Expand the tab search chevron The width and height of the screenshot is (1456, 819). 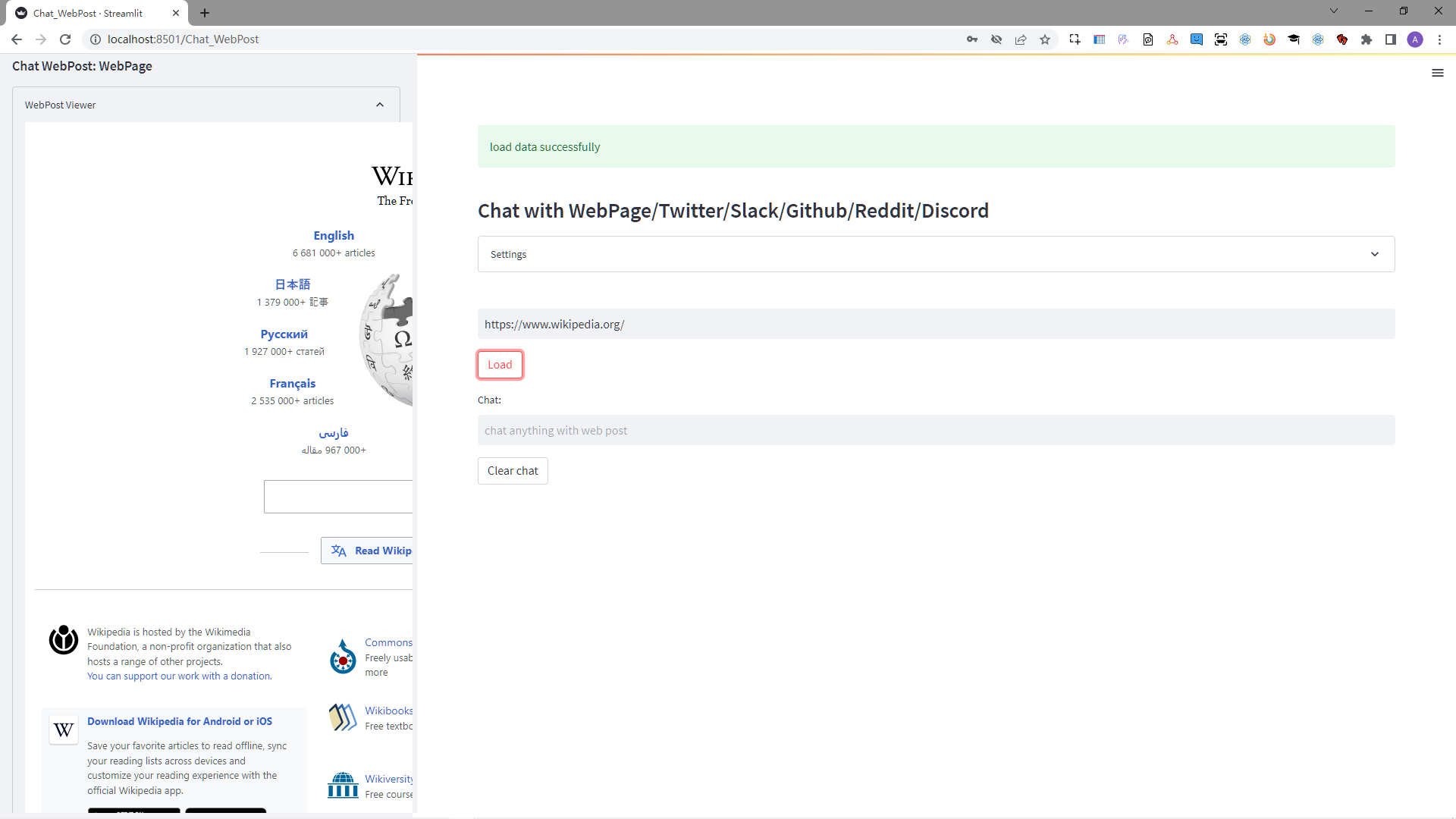point(1333,11)
